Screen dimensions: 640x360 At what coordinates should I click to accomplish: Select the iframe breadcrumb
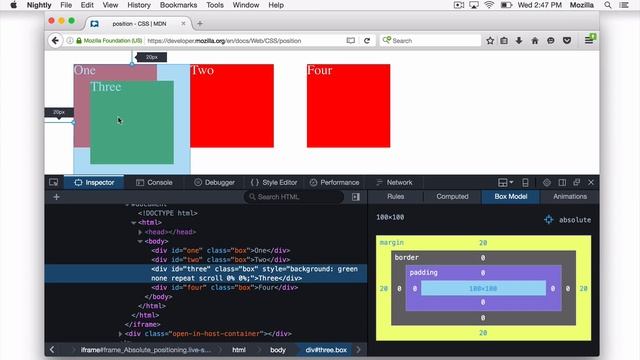[x=146, y=350]
